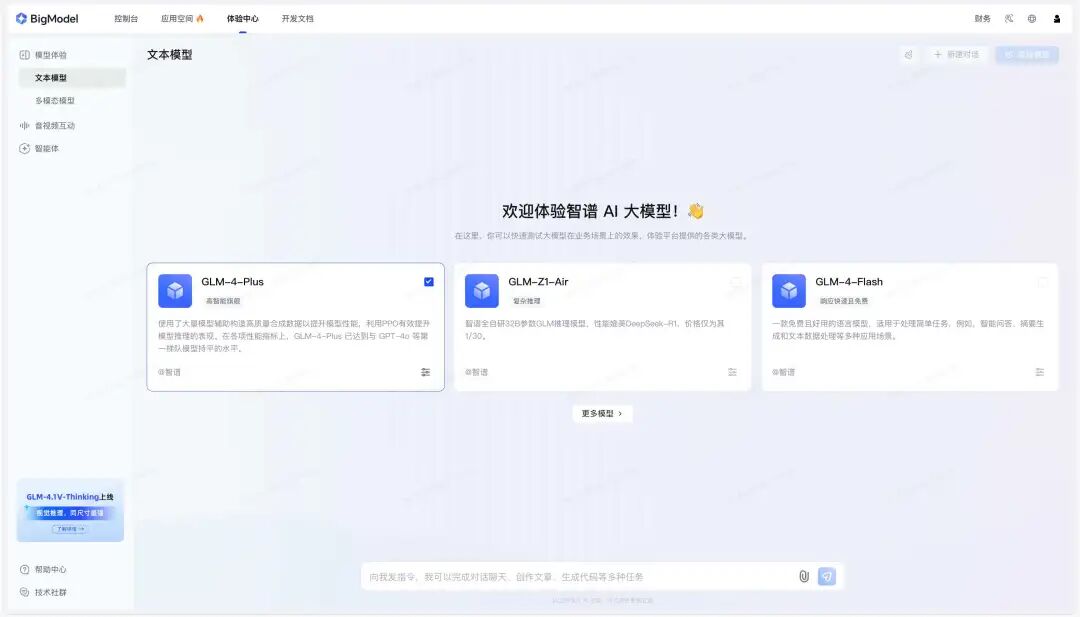Click the @智谱 label on the GLM-Z1-Air card
The image size is (1080, 617).
(x=476, y=372)
